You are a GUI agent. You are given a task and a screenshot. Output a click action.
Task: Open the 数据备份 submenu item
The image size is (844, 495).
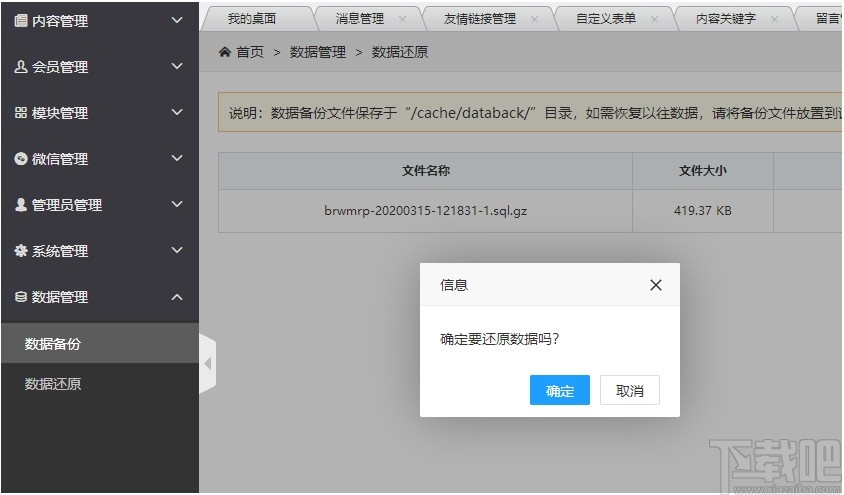[100, 343]
